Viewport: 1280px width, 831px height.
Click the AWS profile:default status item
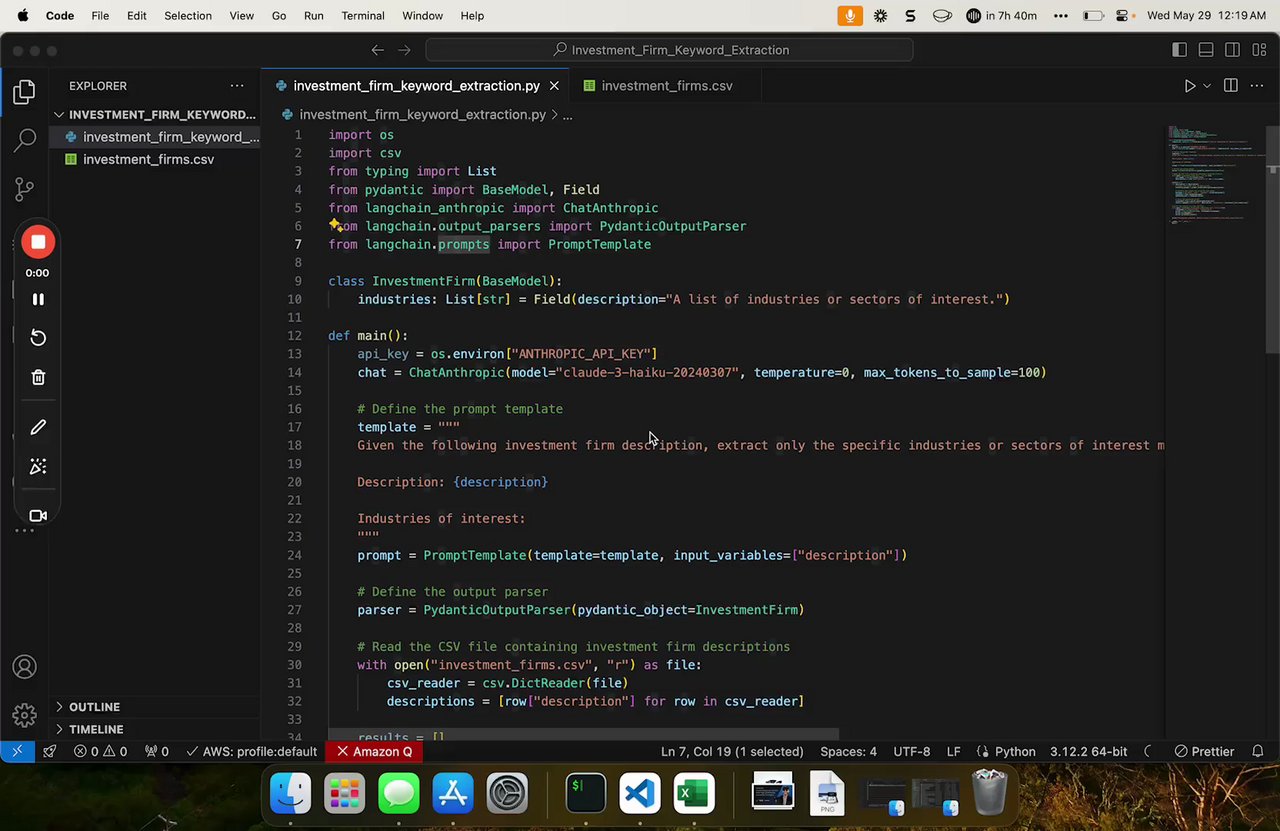coord(251,751)
